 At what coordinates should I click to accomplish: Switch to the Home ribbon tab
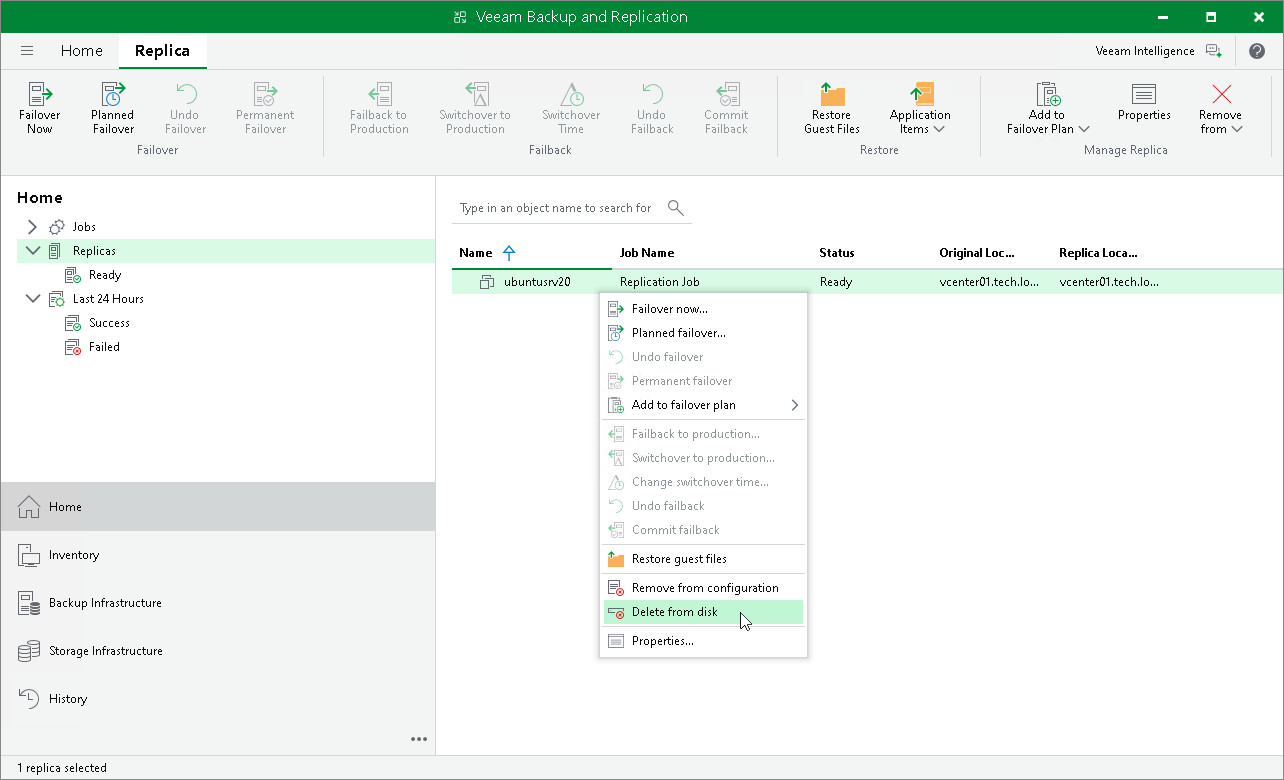[81, 51]
